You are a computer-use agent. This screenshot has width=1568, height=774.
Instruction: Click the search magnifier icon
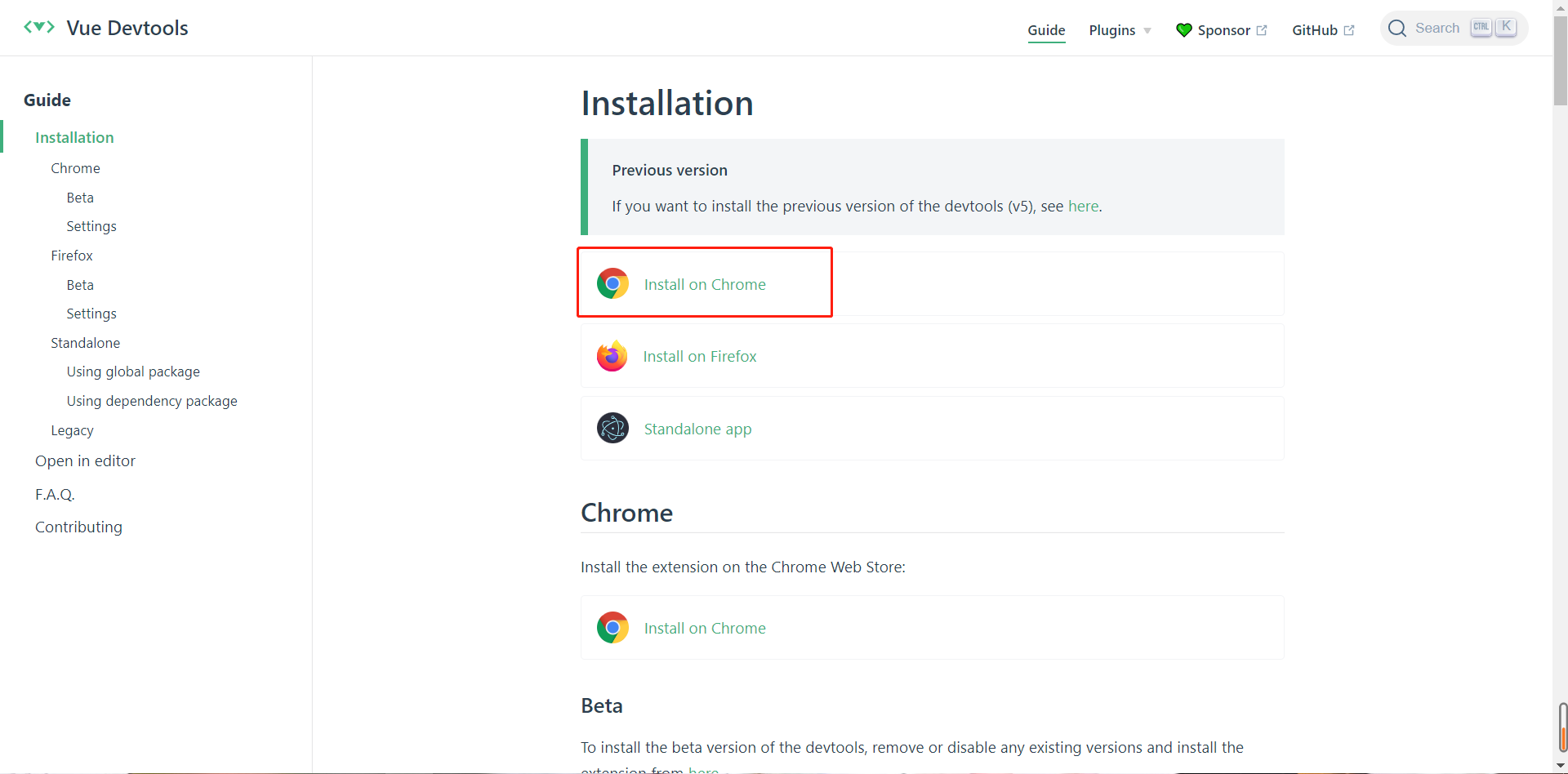[x=1397, y=29]
